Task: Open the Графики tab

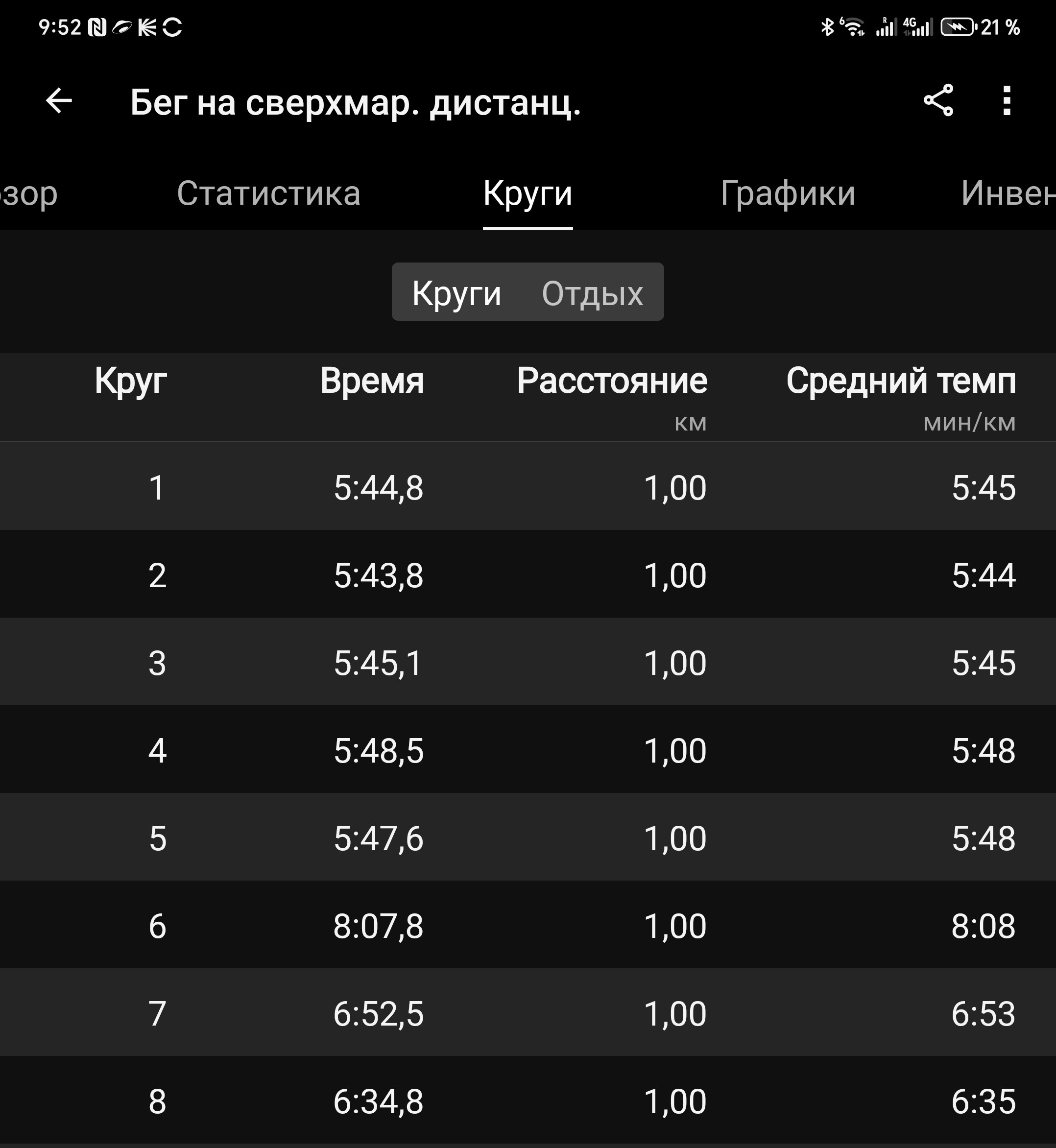Action: coord(788,193)
